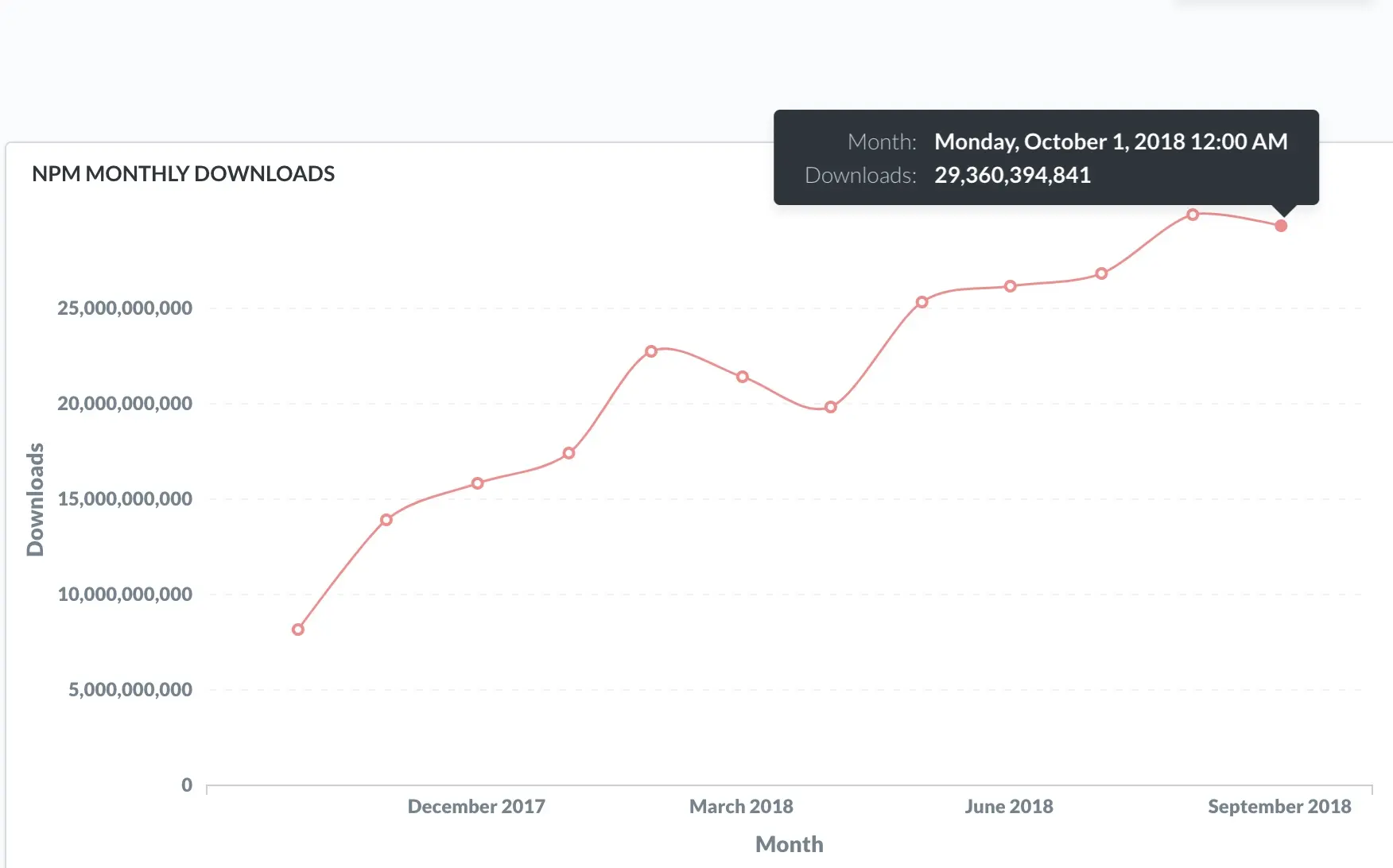Select the data point above the December 2017 label

point(477,483)
